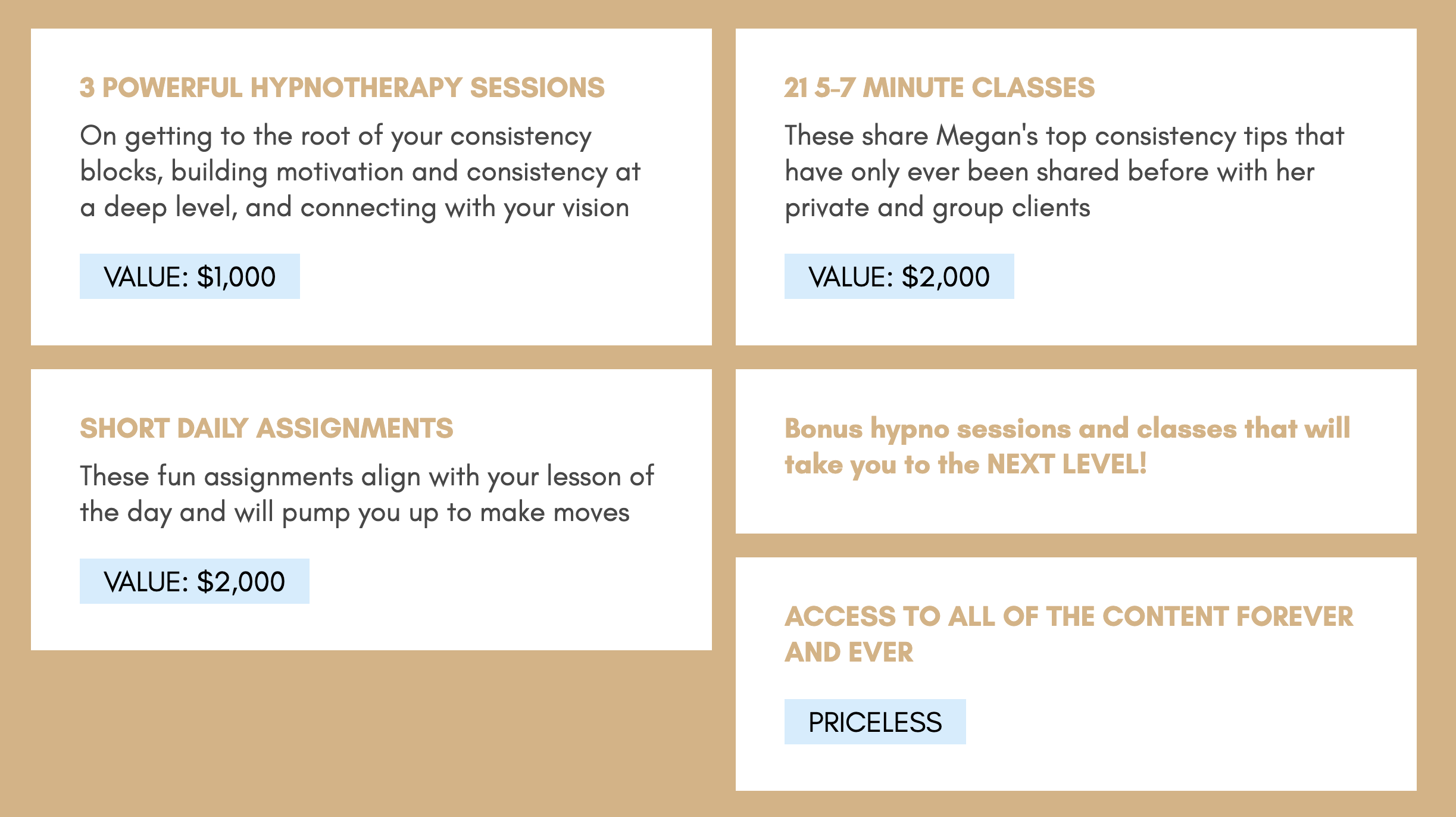Click the Megan's top consistency tips paragraph
This screenshot has width=1456, height=817.
[x=1064, y=173]
